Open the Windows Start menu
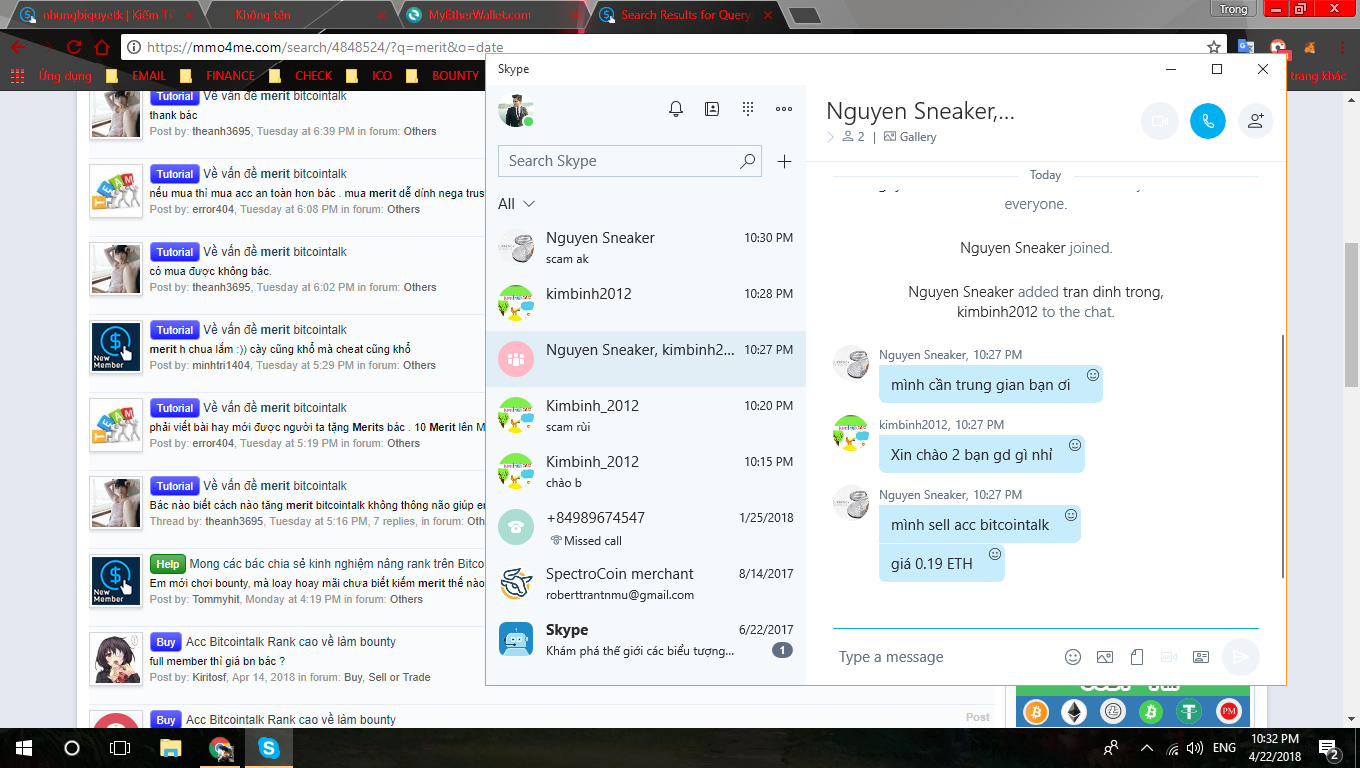Screen dimensions: 1360x768 tap(24, 747)
